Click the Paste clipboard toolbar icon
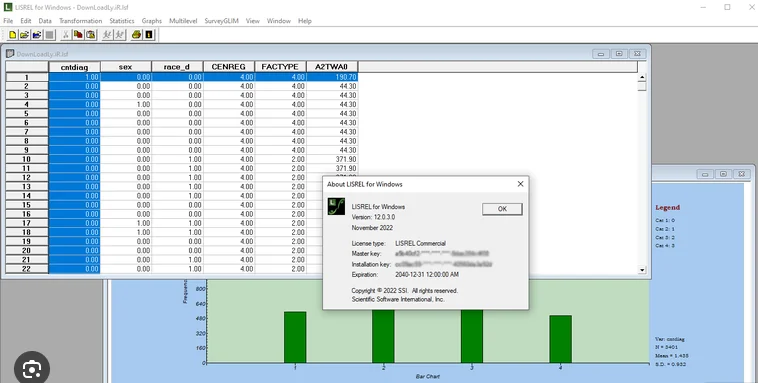Viewport: 758px width, 383px height. (90, 35)
